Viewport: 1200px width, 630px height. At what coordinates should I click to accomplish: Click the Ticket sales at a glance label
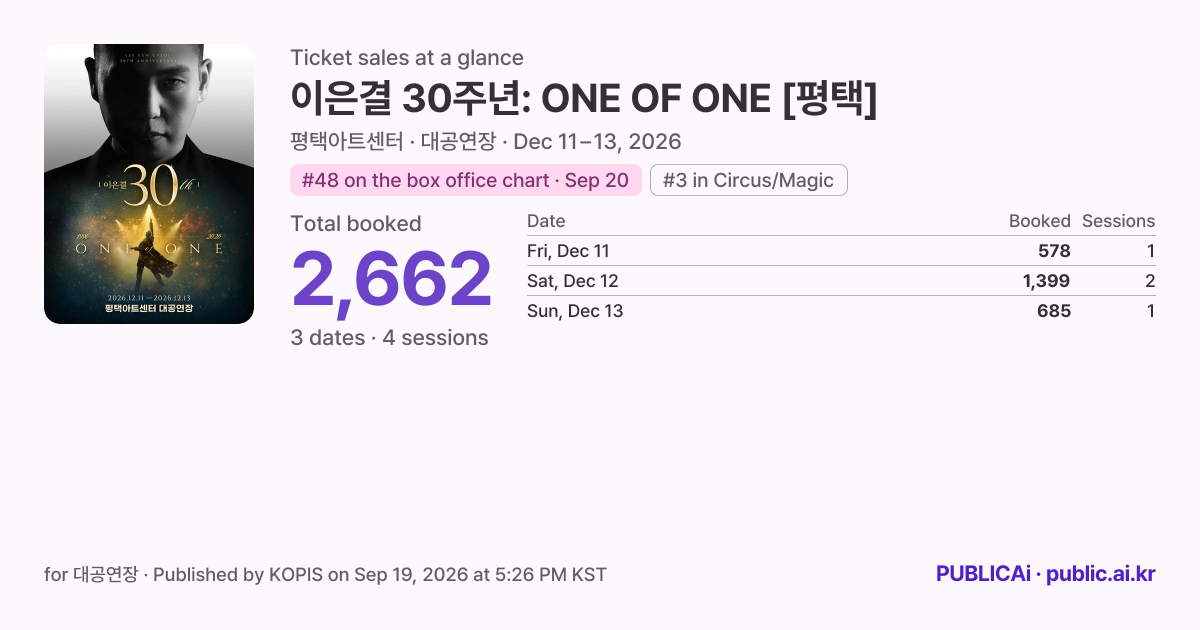point(407,58)
